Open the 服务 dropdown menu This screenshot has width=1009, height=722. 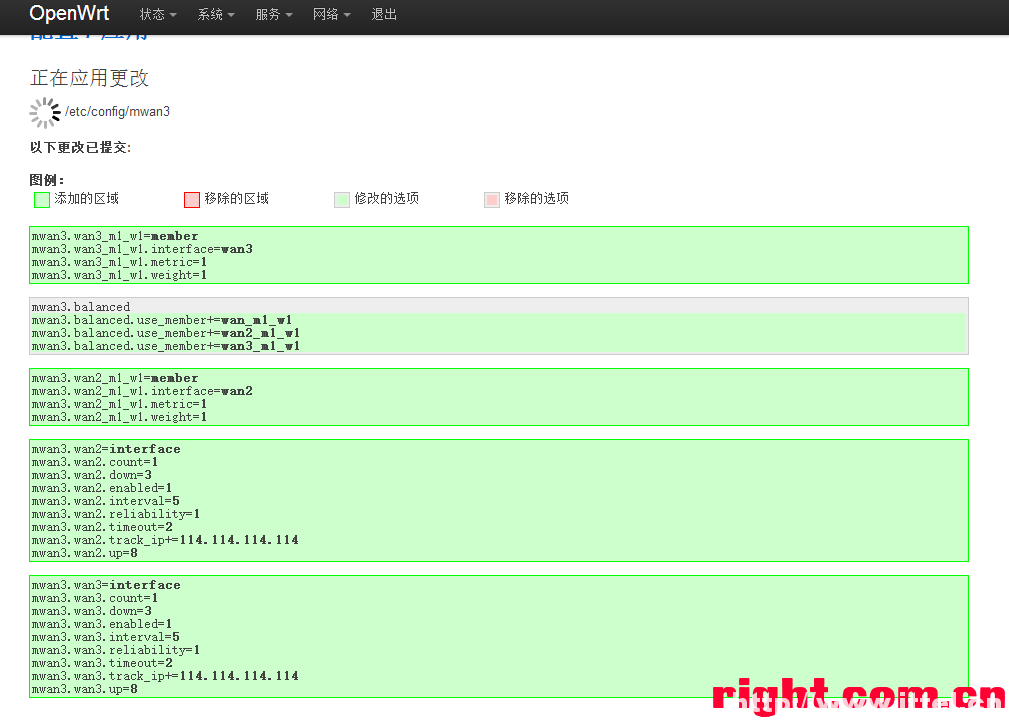point(273,14)
